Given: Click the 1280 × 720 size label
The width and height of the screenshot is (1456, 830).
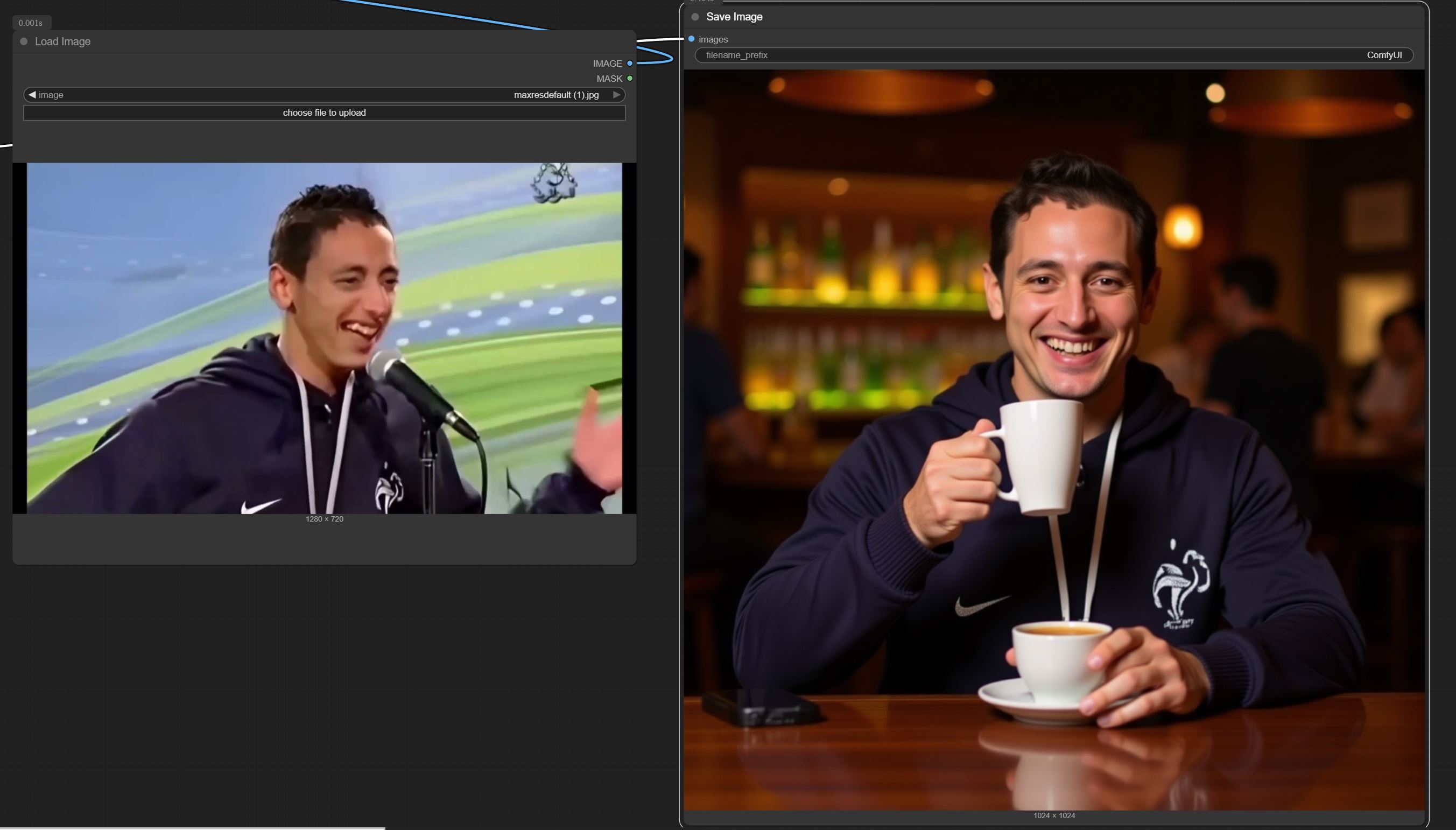Looking at the screenshot, I should [324, 519].
